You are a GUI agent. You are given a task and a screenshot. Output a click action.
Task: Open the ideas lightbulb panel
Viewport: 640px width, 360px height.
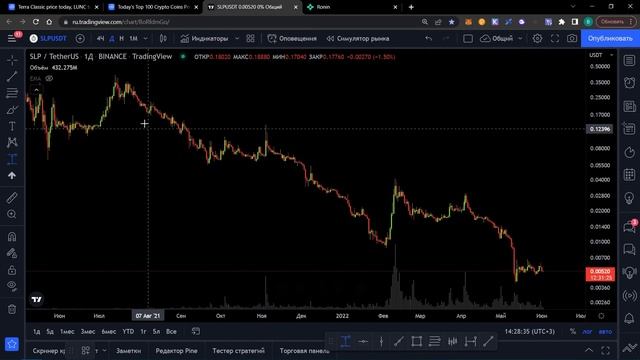(629, 198)
